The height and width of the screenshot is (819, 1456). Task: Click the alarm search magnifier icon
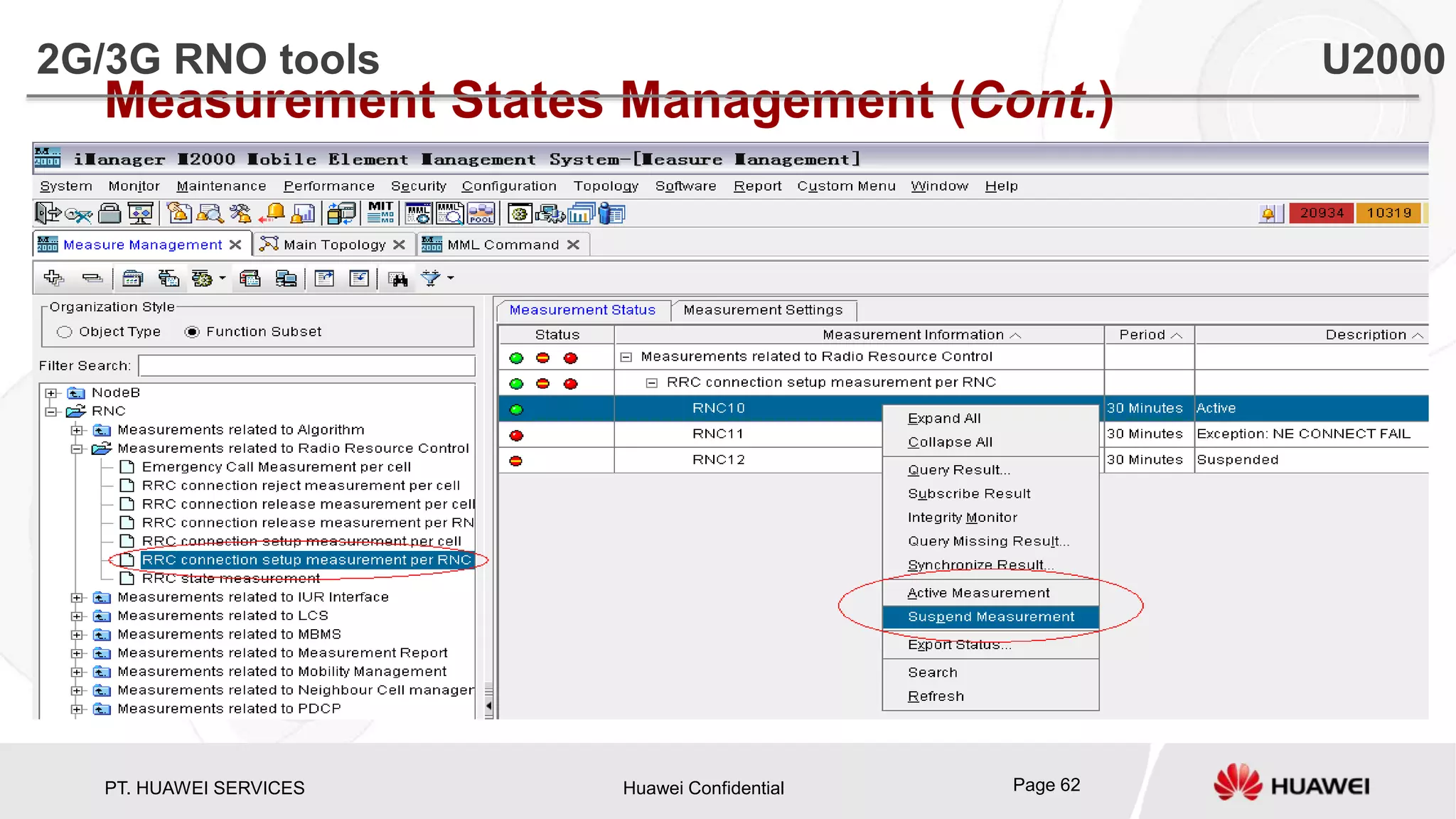[x=210, y=213]
